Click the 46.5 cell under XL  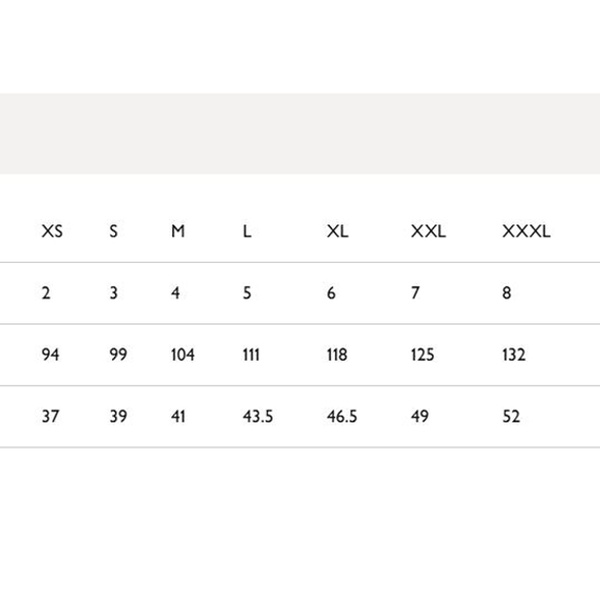(342, 416)
